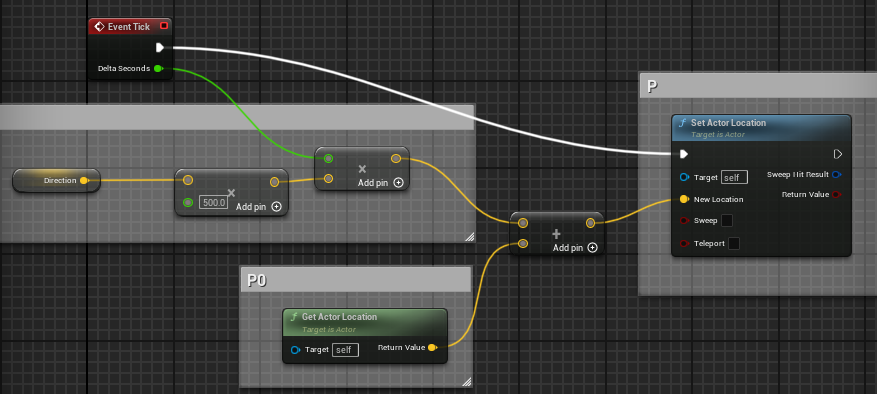The width and height of the screenshot is (877, 394).
Task: Click the Sweep boolean input pin
Action: tap(683, 221)
